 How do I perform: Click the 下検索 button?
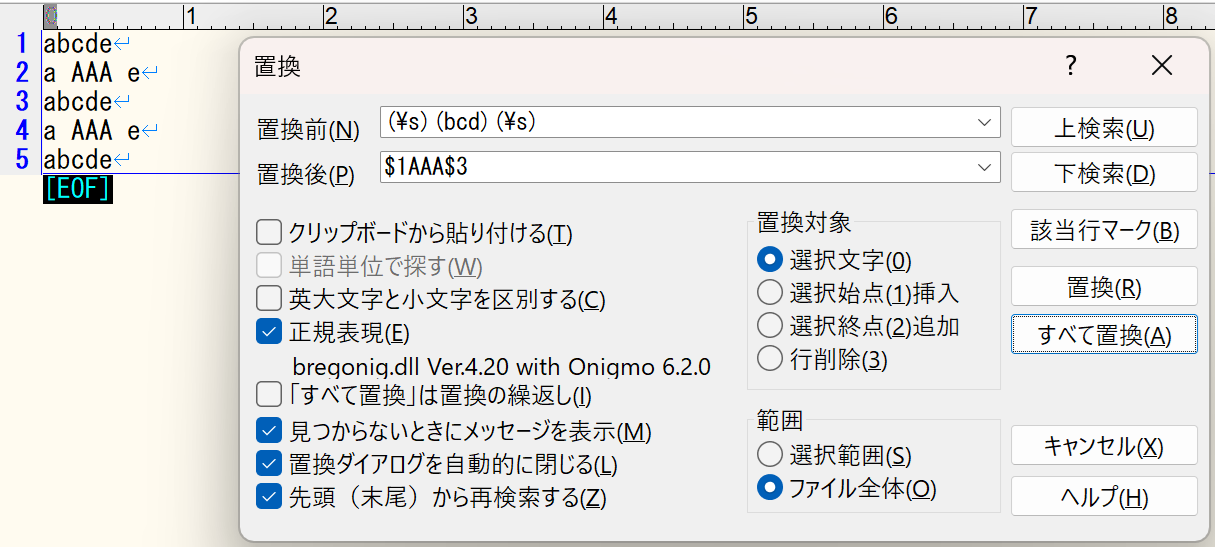(x=1104, y=173)
